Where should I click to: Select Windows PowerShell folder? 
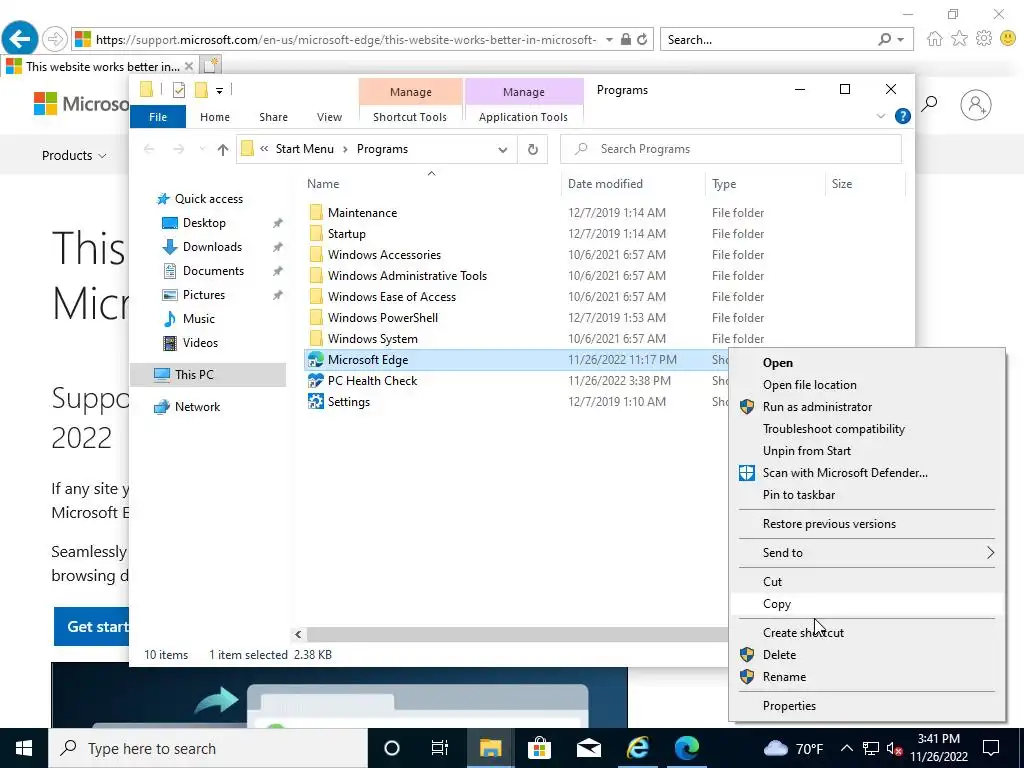point(383,318)
